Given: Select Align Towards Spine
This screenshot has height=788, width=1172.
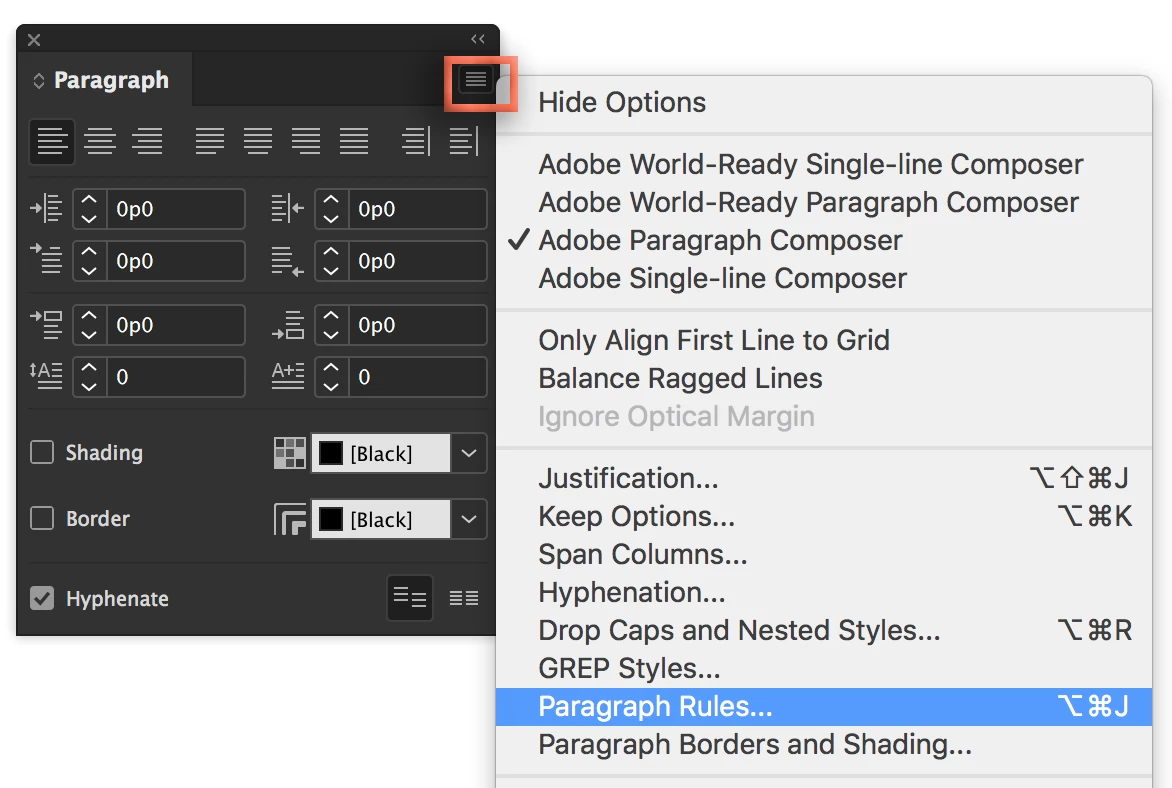Looking at the screenshot, I should tap(416, 141).
